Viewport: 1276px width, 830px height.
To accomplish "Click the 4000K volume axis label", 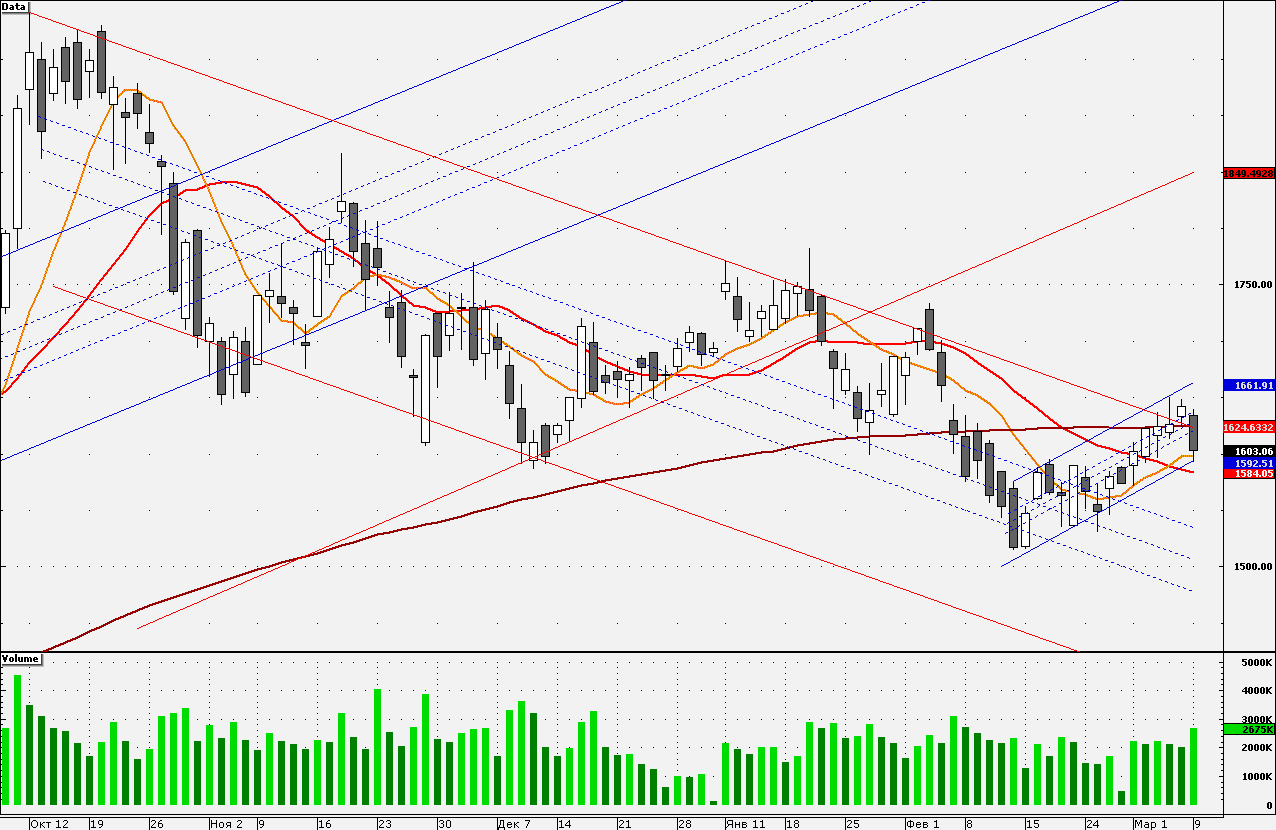I will (x=1255, y=692).
